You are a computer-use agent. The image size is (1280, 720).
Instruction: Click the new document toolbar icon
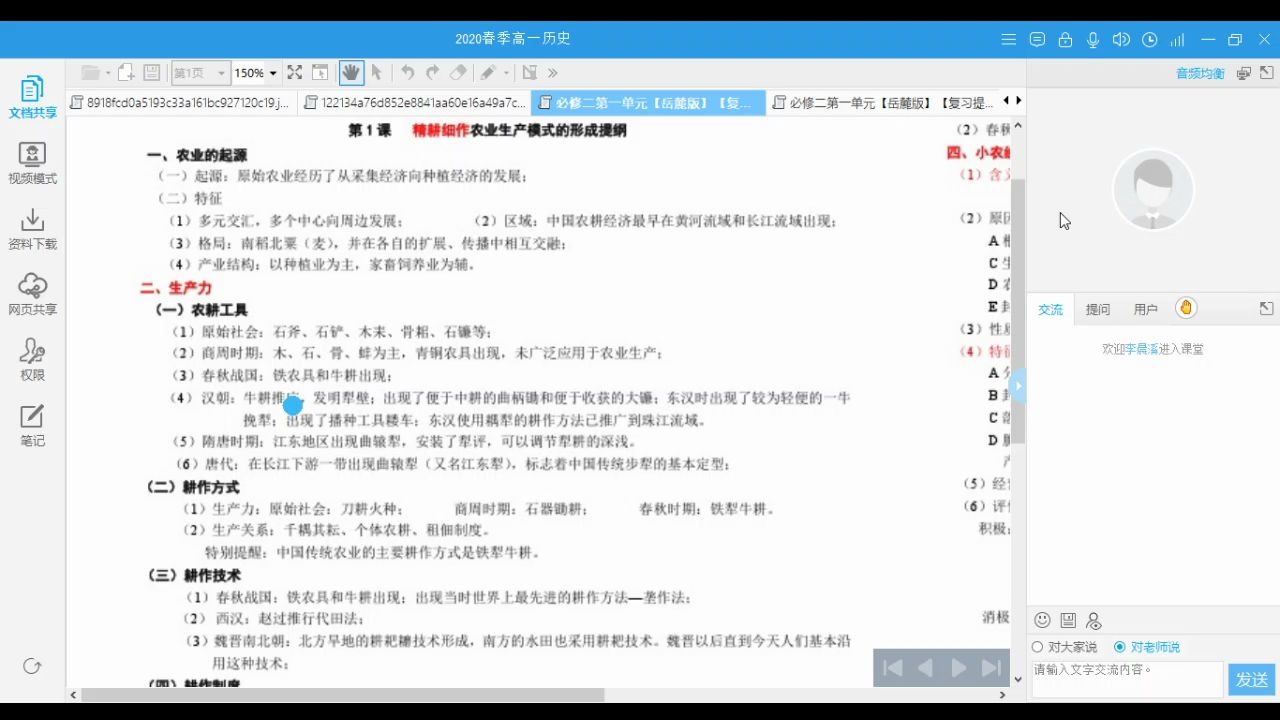(x=126, y=72)
